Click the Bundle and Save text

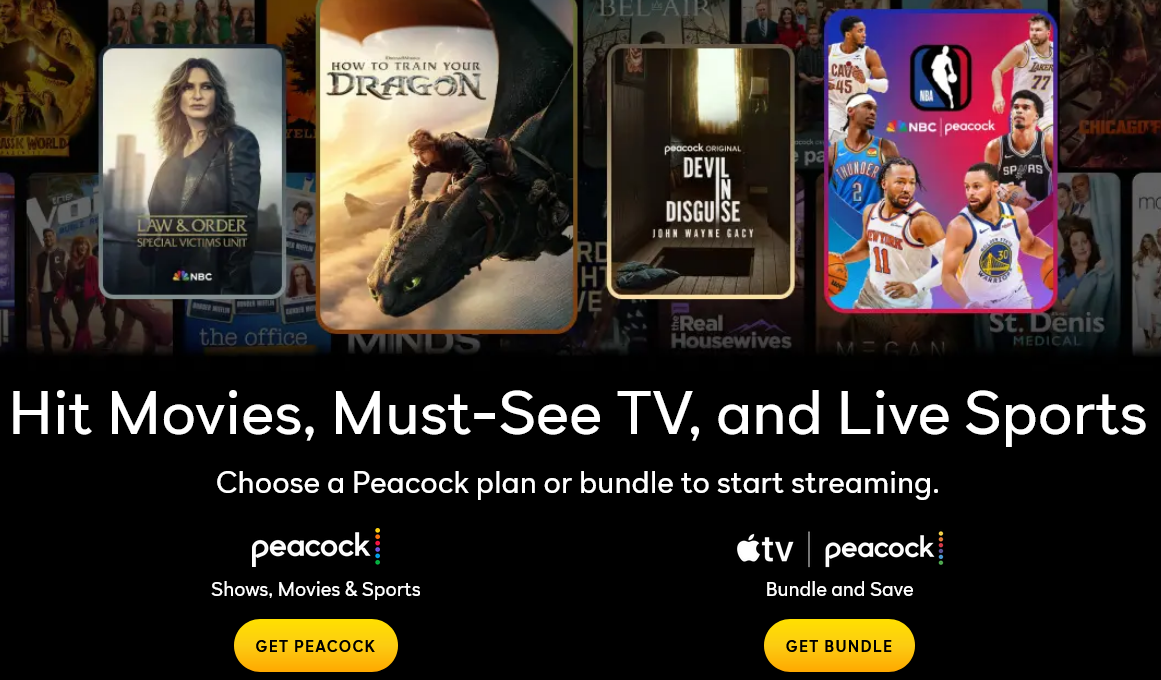839,590
